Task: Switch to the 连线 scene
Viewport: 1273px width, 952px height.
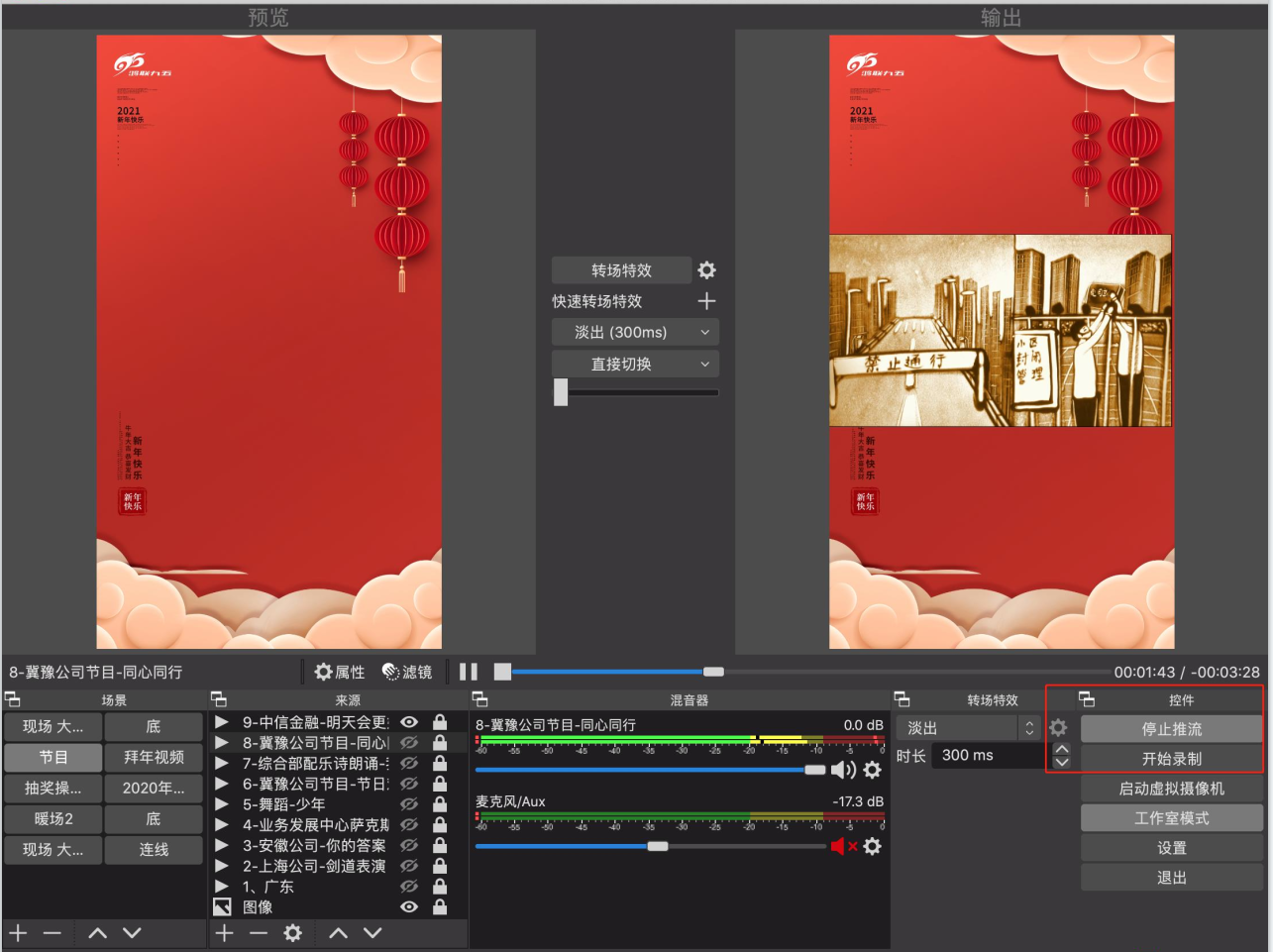Action: 154,850
